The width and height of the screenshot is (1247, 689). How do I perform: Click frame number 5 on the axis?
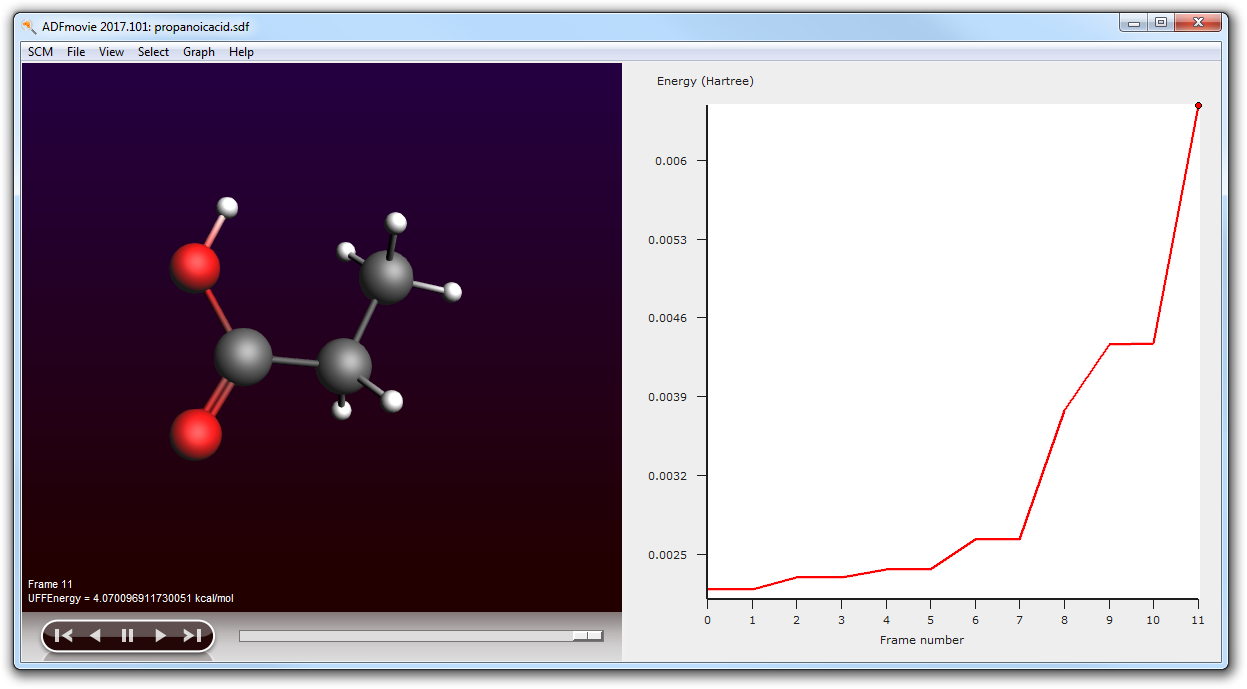pos(930,620)
